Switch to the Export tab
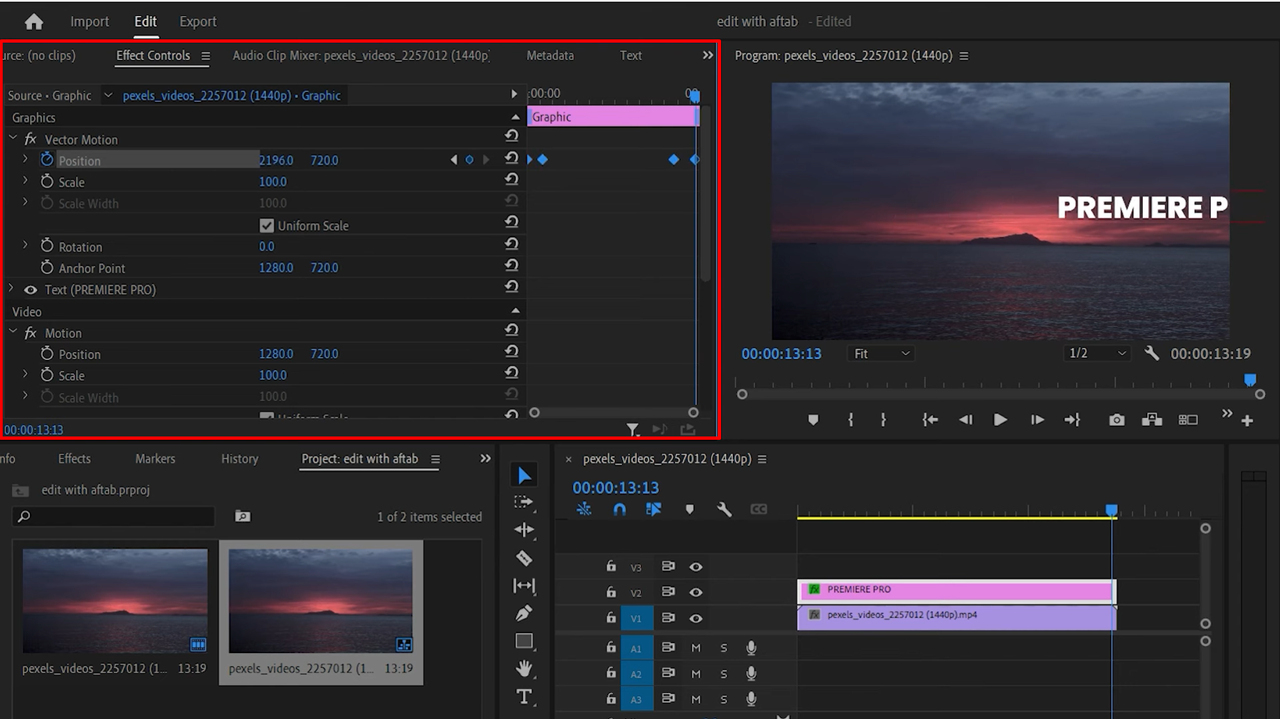1280x719 pixels. [198, 21]
